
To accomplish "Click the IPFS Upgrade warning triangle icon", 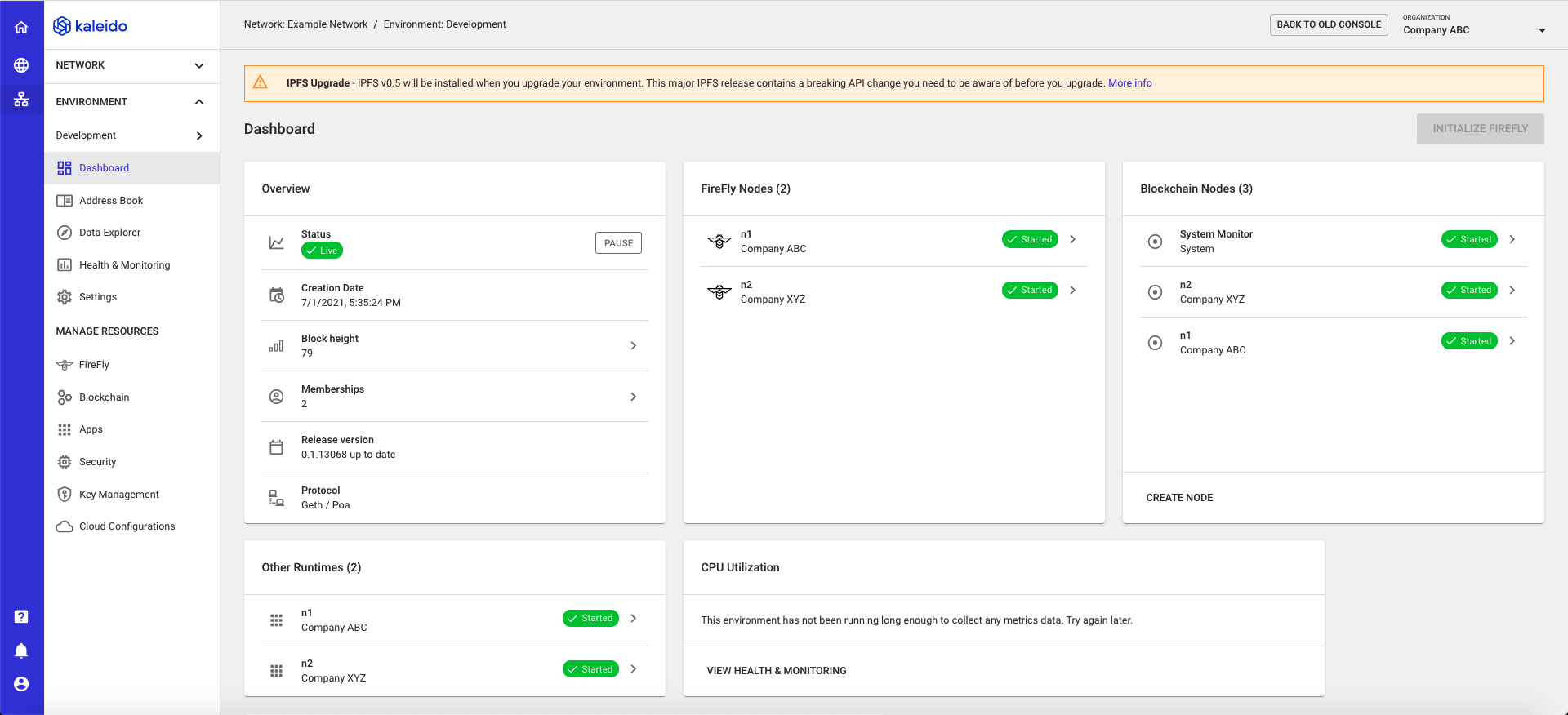I will (261, 82).
